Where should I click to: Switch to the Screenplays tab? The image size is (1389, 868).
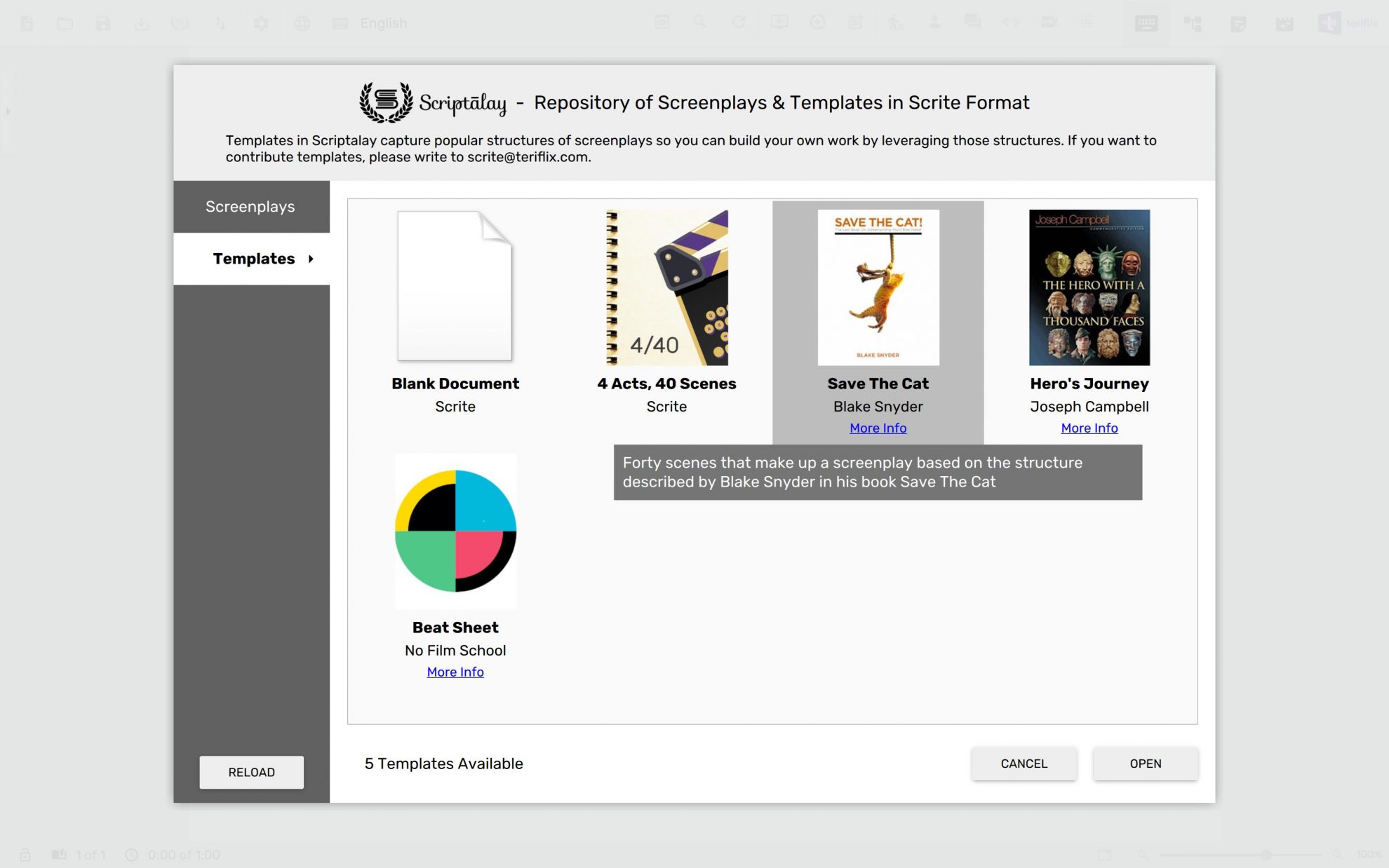(x=250, y=206)
